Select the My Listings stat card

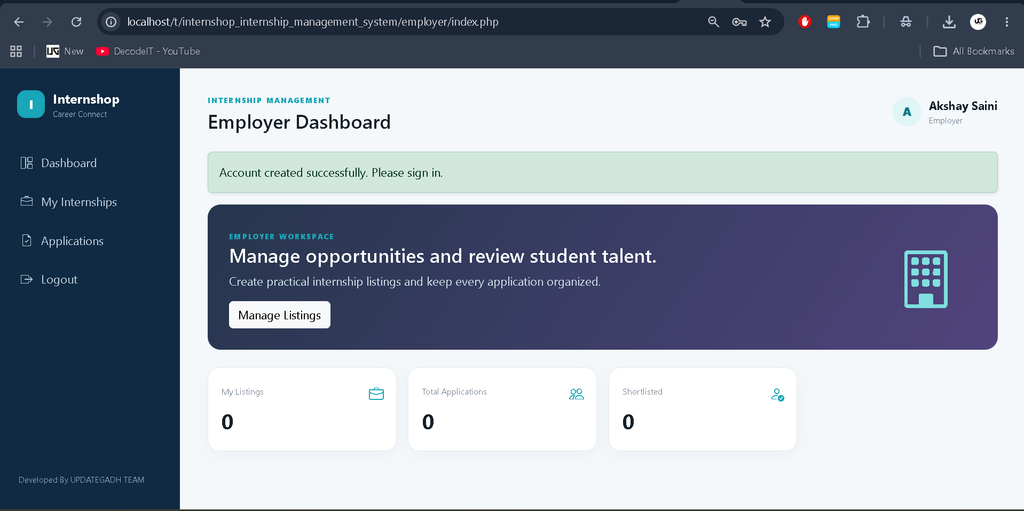[x=302, y=409]
